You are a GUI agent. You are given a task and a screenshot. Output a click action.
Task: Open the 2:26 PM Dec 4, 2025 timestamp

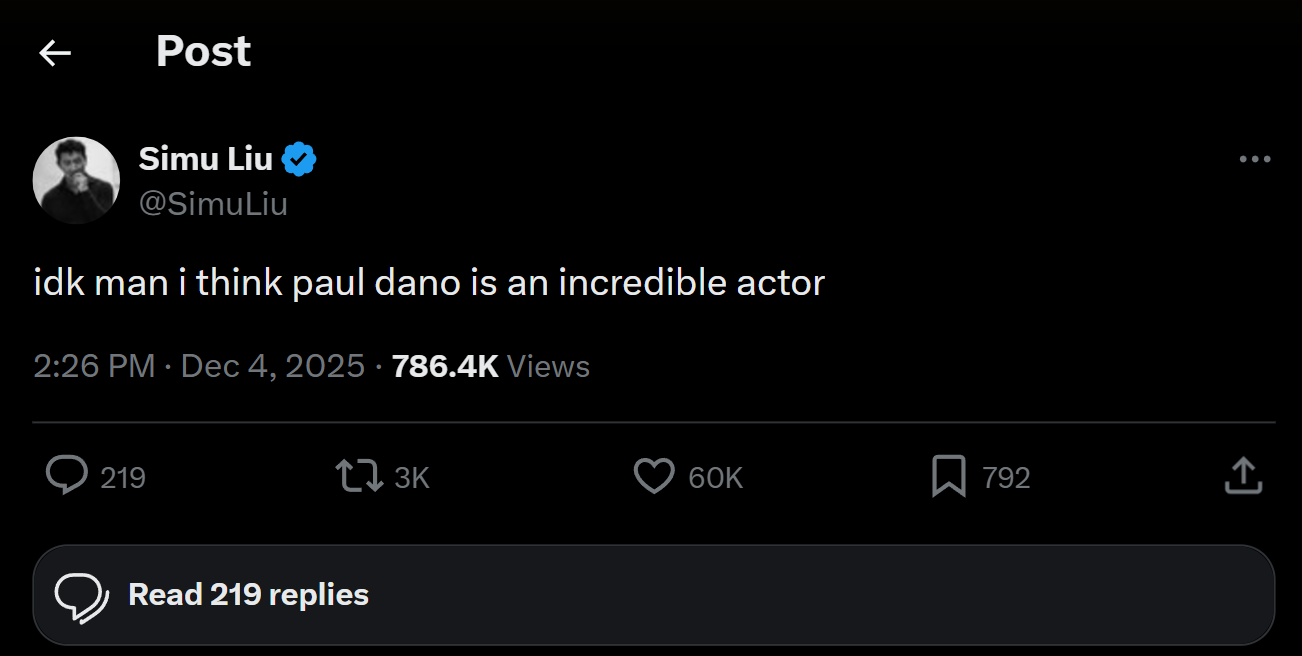click(x=198, y=366)
